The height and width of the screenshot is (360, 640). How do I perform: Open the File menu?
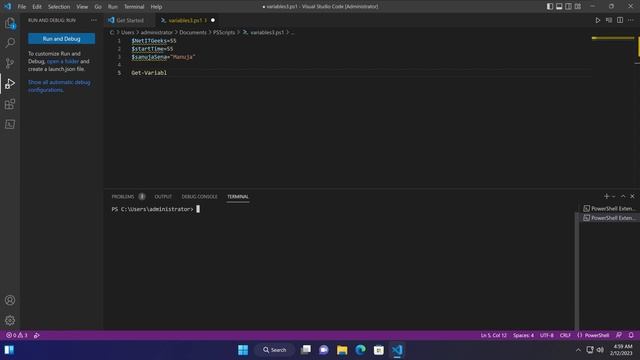coord(22,7)
